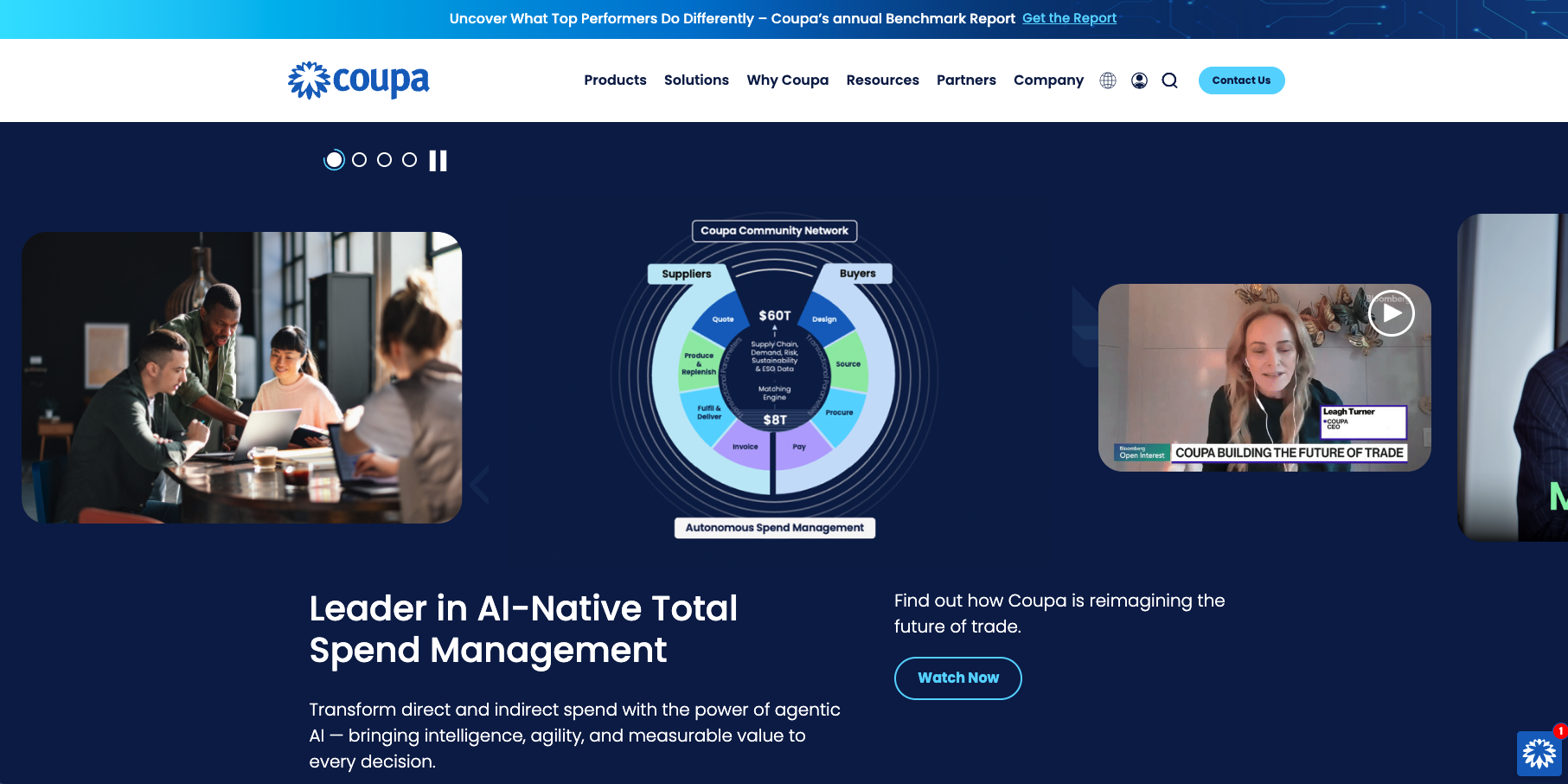Click the $60T figure in diagram
1568x784 pixels.
click(x=775, y=316)
